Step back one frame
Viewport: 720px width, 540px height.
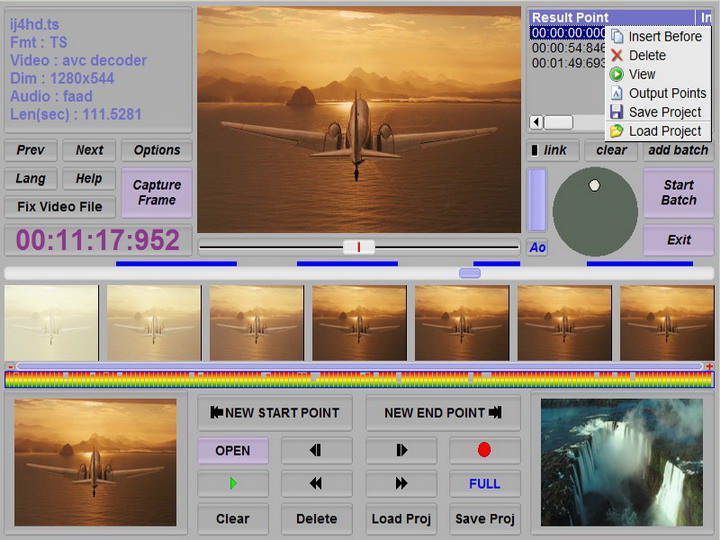(316, 450)
